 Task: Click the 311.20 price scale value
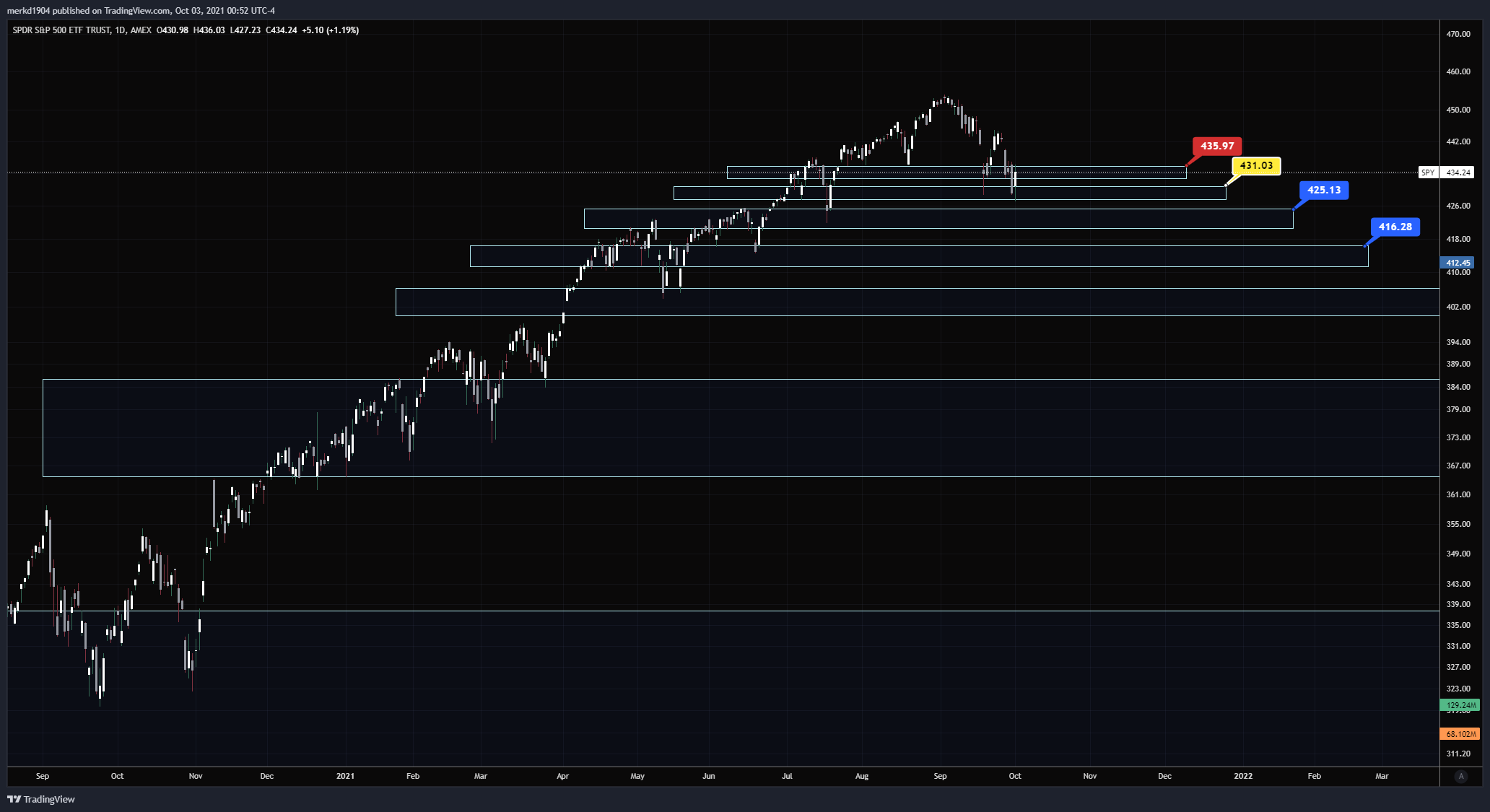point(1458,754)
